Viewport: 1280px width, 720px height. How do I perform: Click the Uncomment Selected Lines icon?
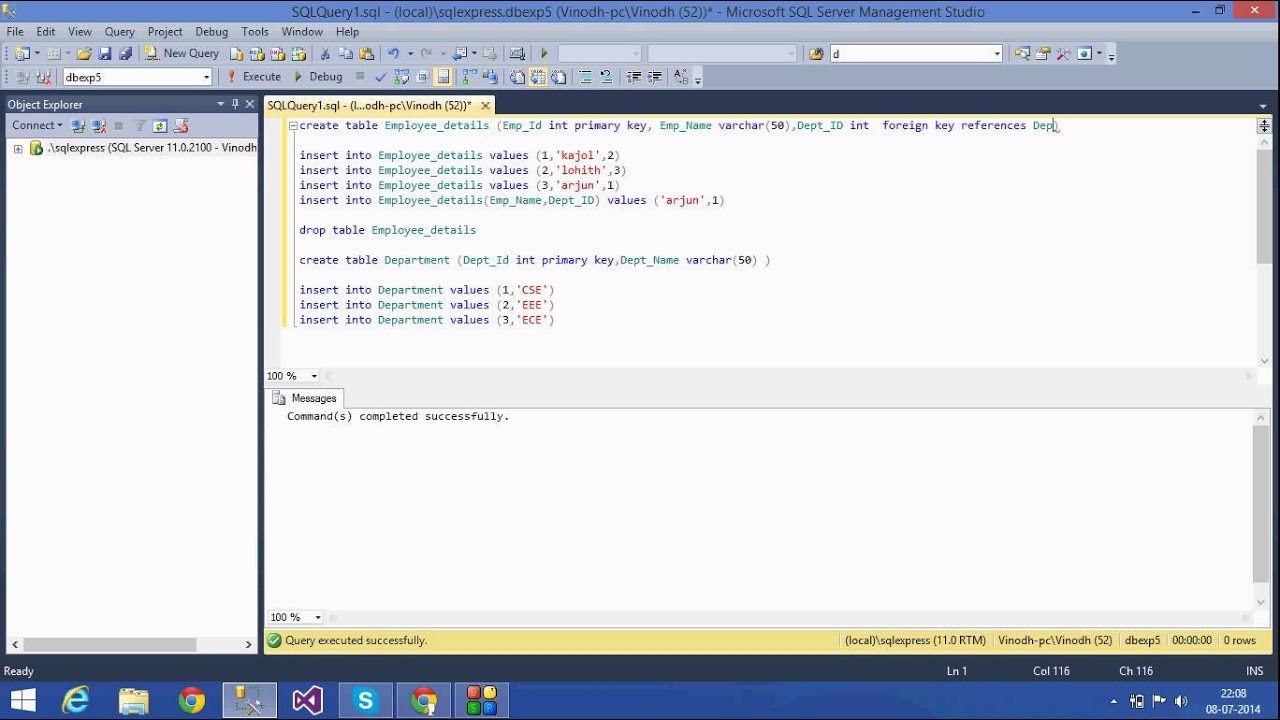pos(606,76)
